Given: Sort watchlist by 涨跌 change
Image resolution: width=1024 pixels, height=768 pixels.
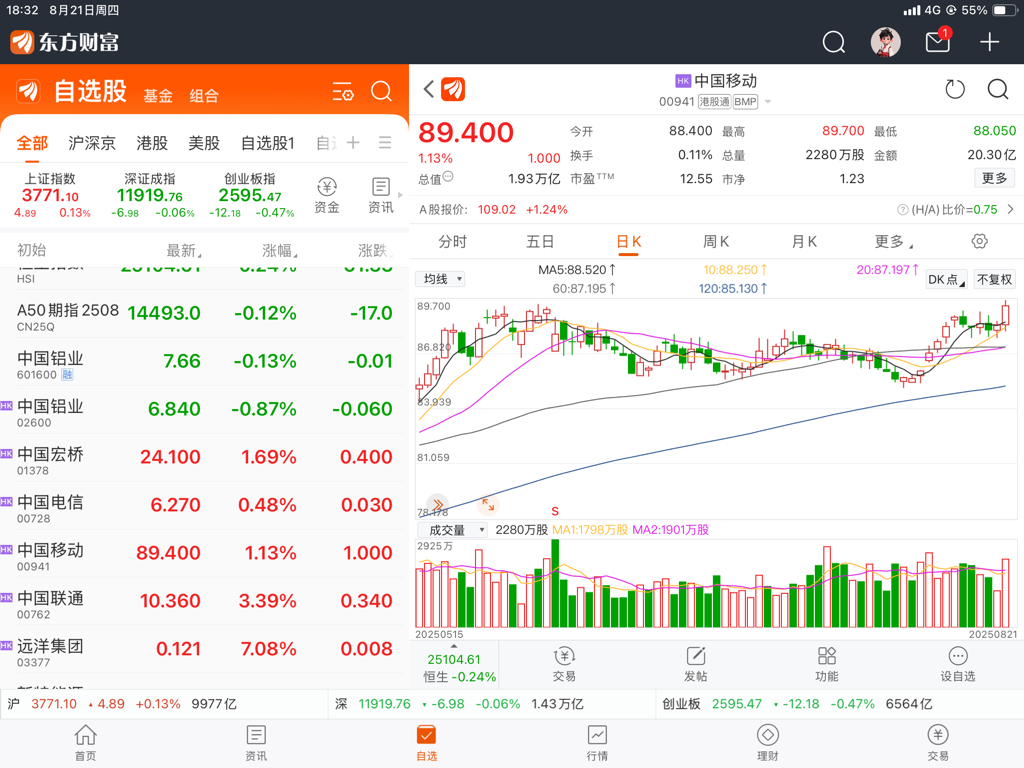Looking at the screenshot, I should [375, 250].
